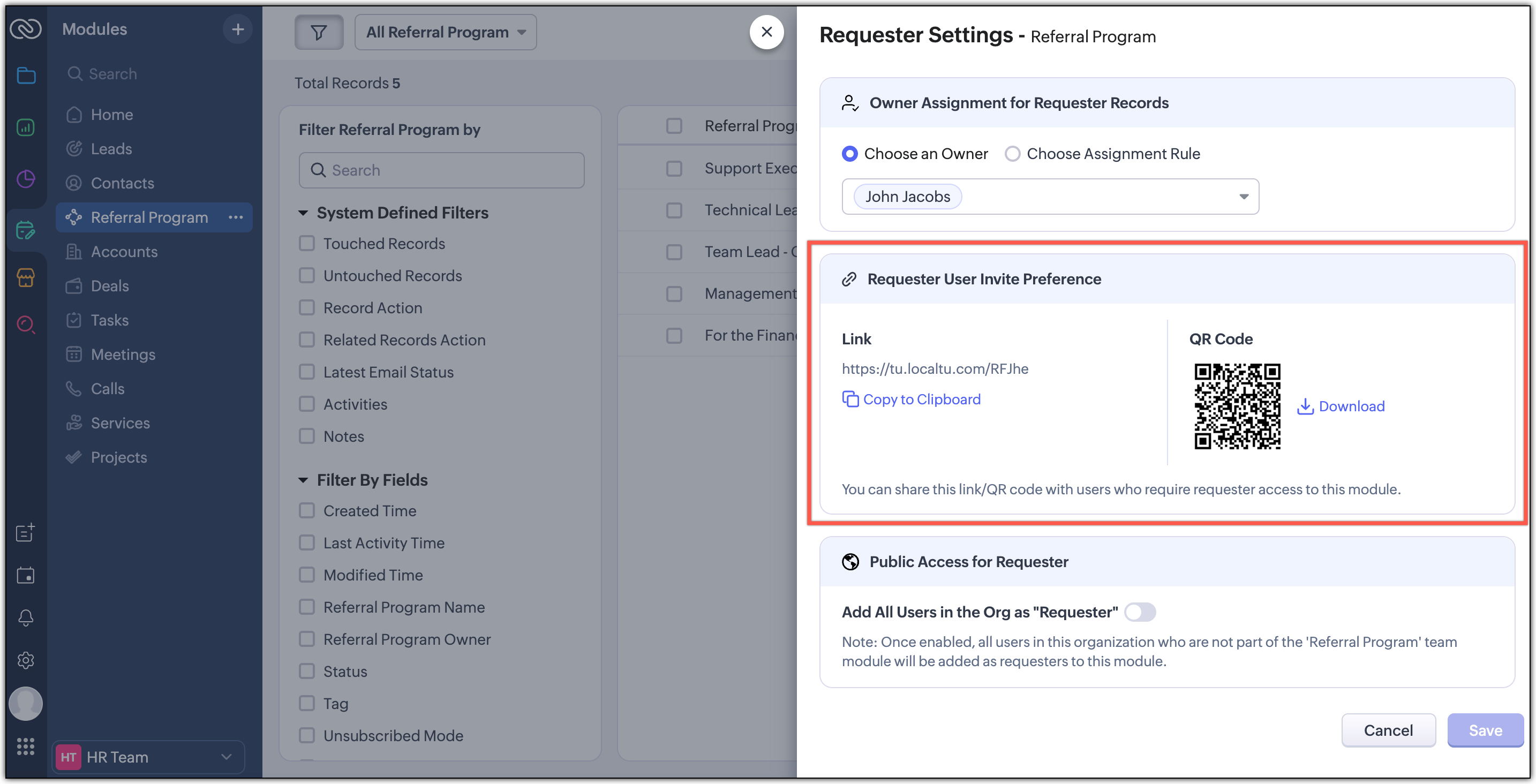Screen dimensions: 1536x784
Task: Click the three-dots next to Referral Program
Action: 236,217
